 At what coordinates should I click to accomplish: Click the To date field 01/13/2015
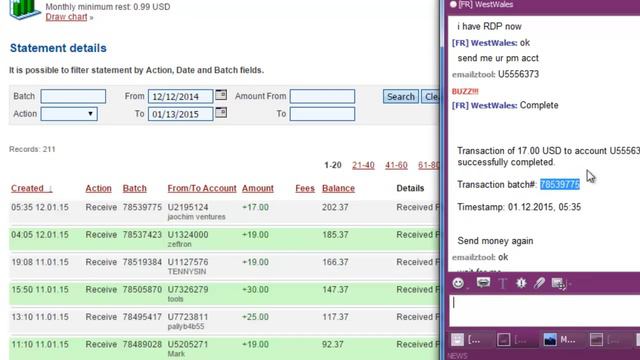click(180, 114)
